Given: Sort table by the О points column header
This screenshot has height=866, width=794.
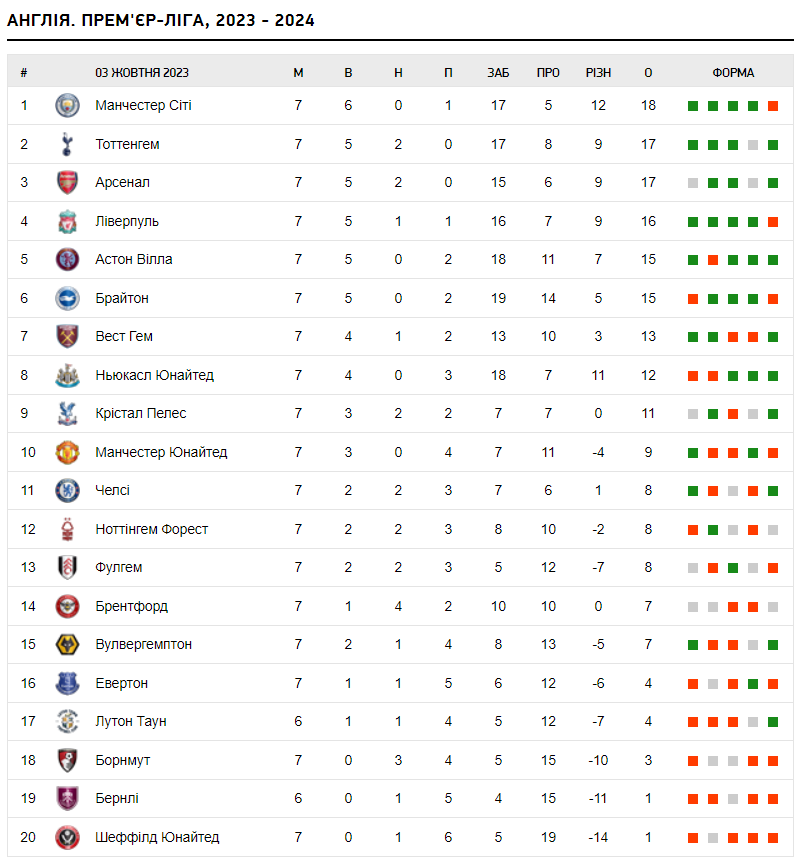Looking at the screenshot, I should click(x=648, y=73).
